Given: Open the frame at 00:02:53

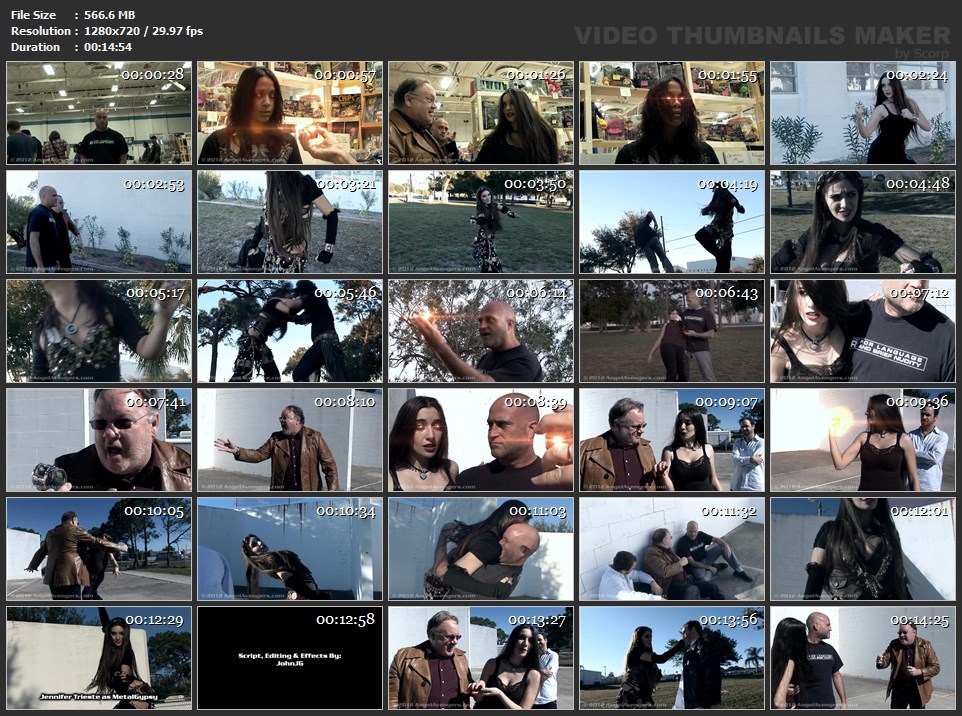Looking at the screenshot, I should click(x=99, y=222).
